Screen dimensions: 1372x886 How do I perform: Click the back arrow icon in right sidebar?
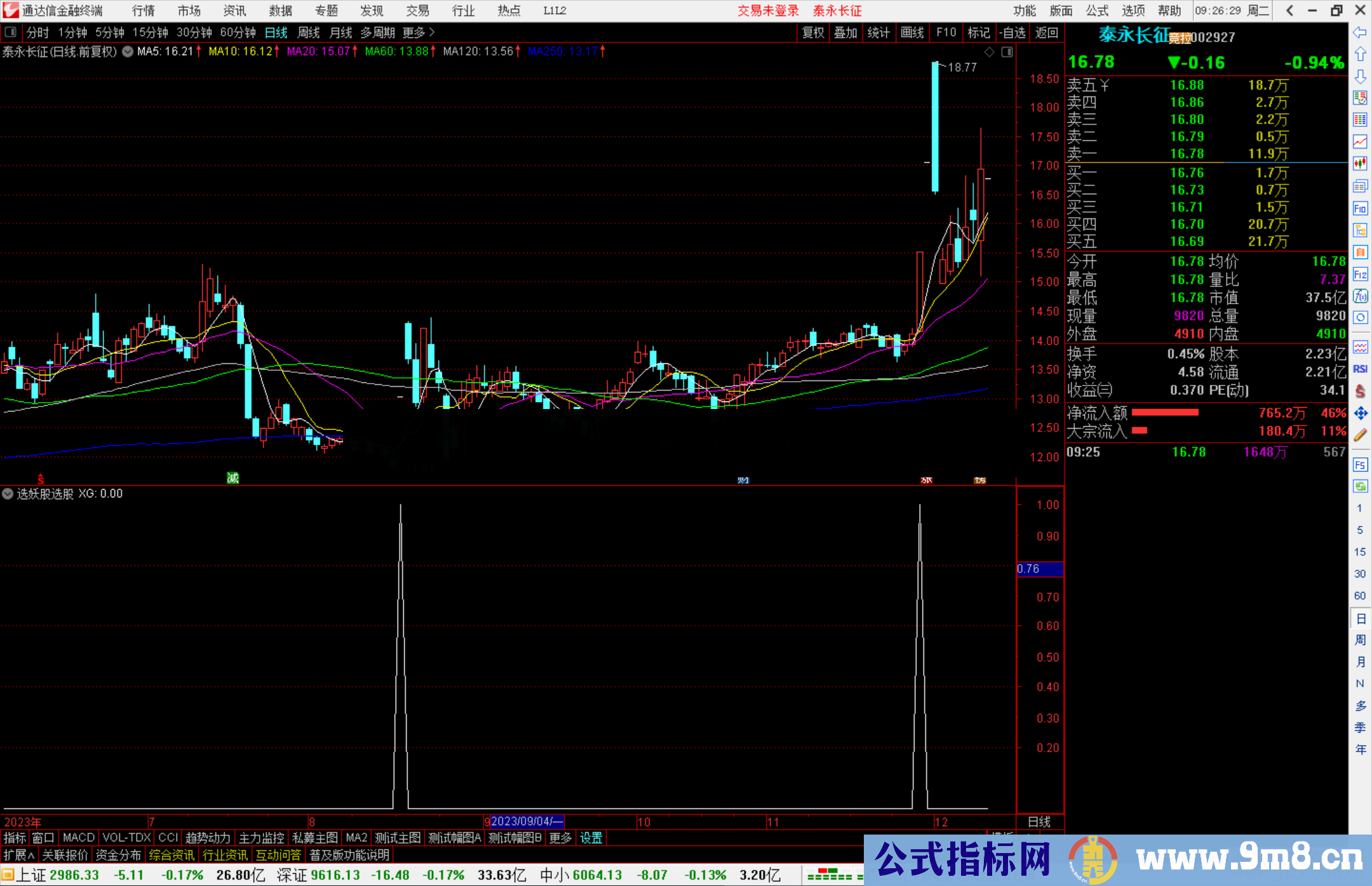click(1360, 32)
